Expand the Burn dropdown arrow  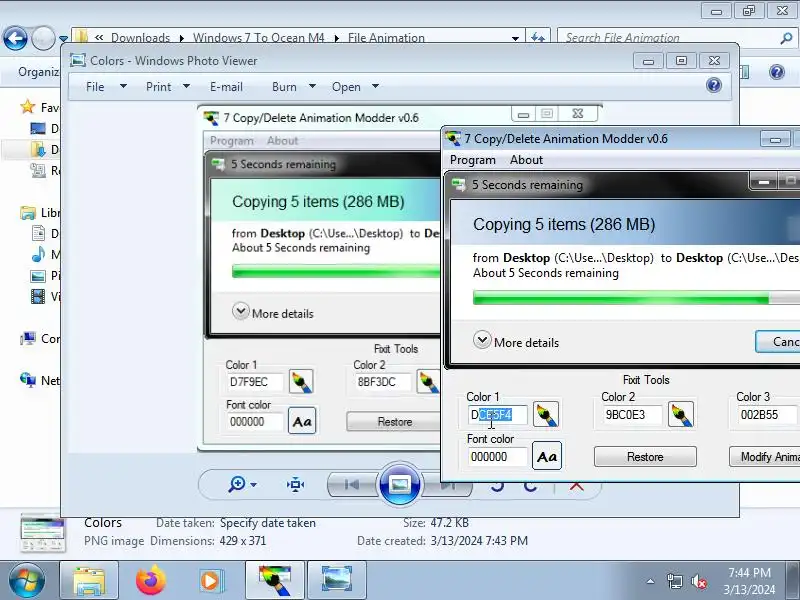312,86
